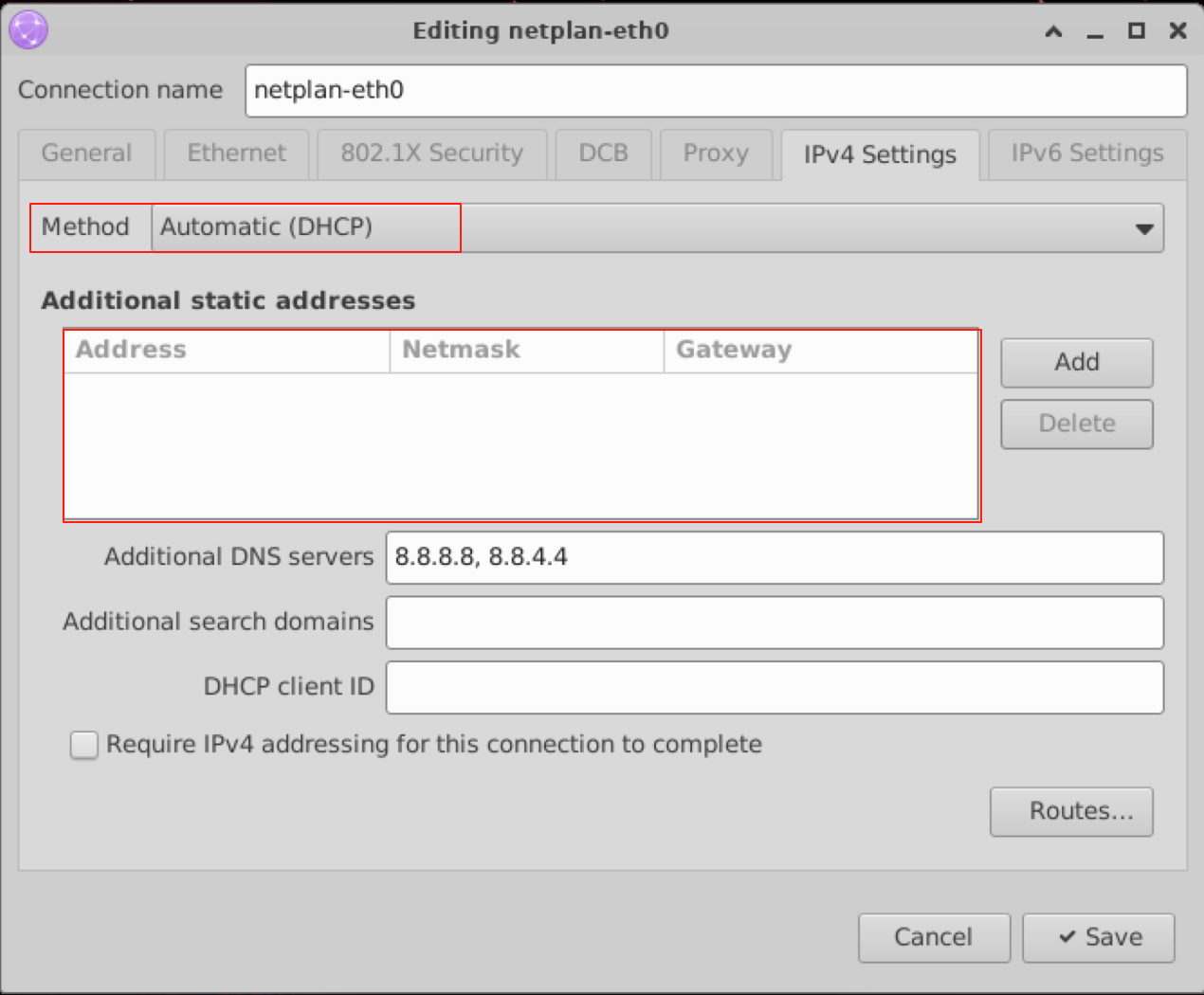
Task: Close the Editing netplan-eth0 dialog
Action: (x=1178, y=30)
